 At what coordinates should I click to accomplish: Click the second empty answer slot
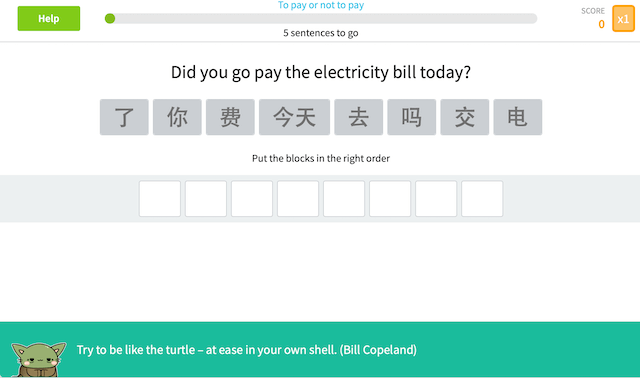(x=206, y=199)
